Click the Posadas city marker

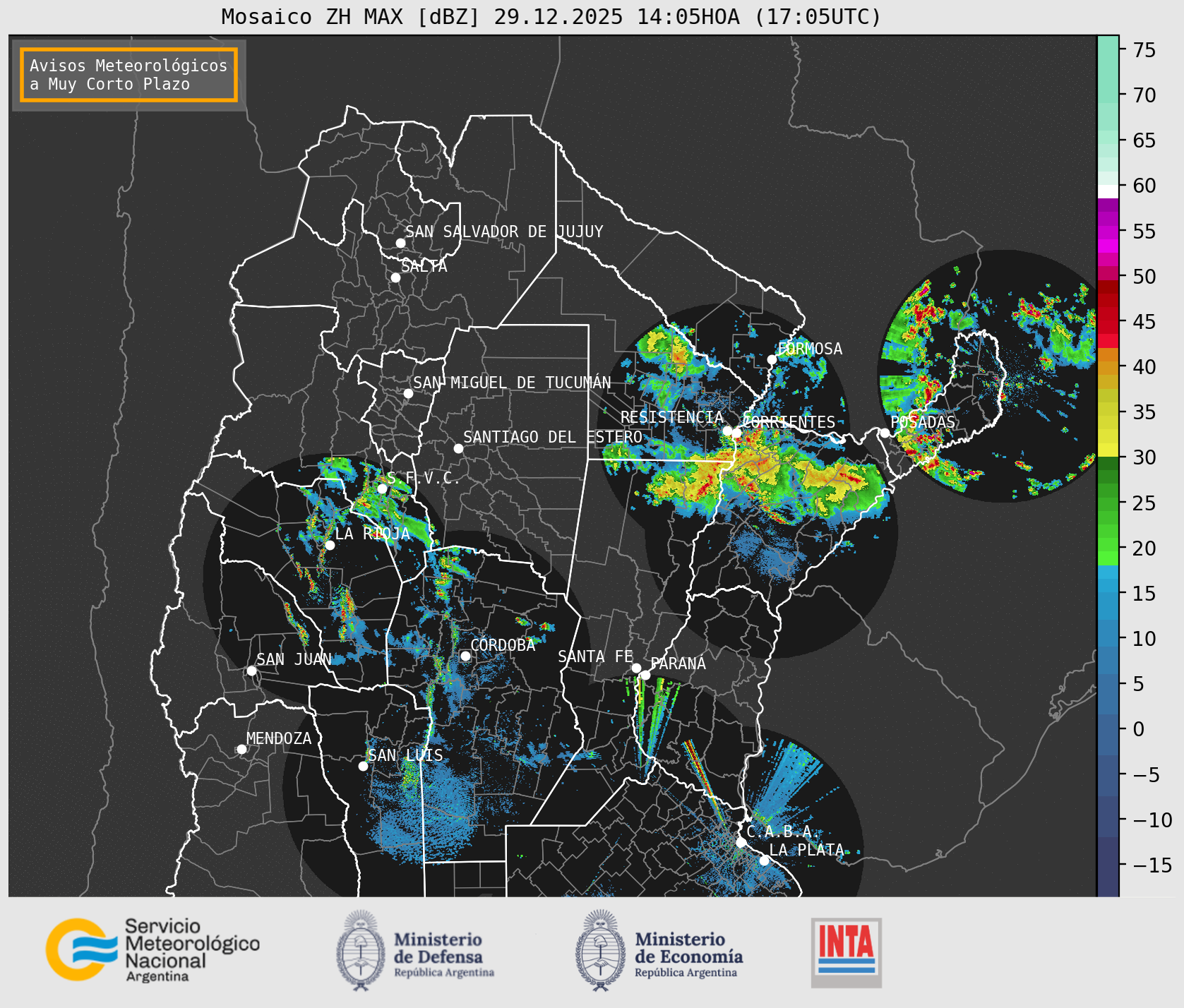tap(885, 433)
